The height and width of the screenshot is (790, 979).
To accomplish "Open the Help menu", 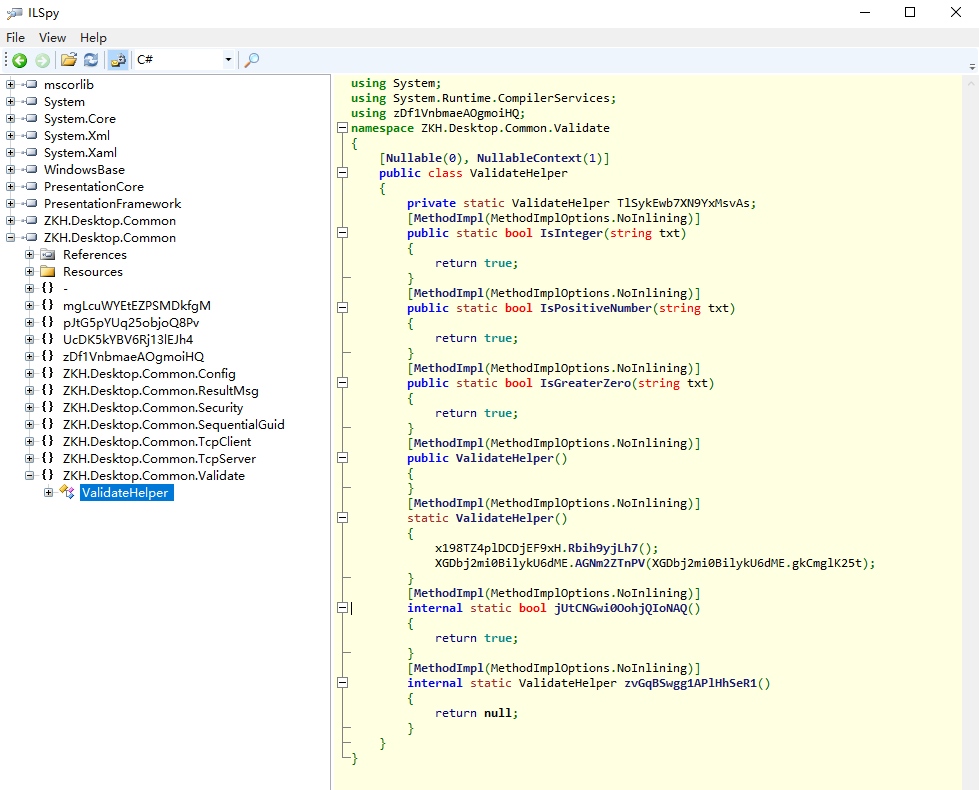I will point(93,37).
